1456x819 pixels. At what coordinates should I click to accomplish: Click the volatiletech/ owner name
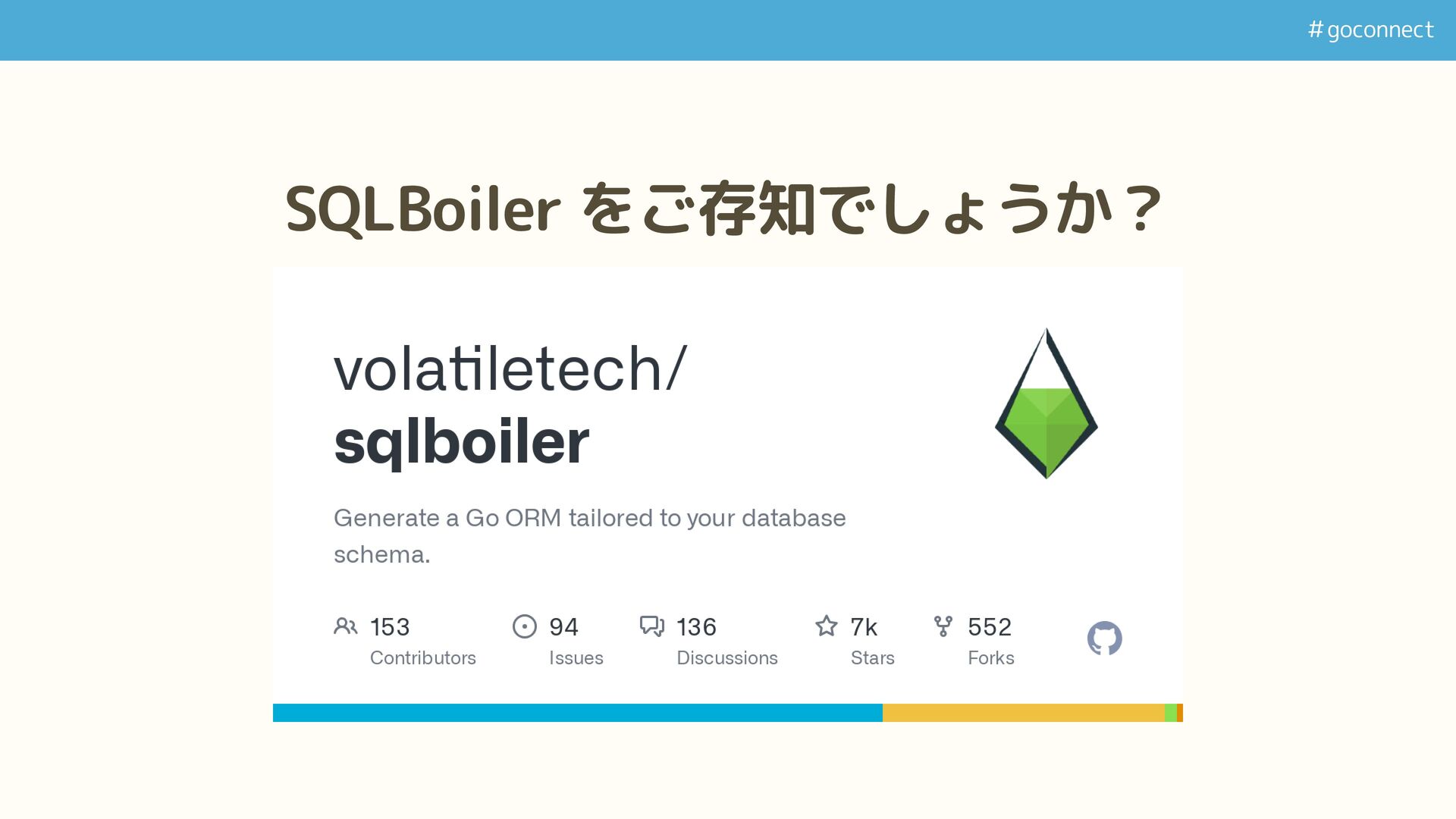click(510, 369)
